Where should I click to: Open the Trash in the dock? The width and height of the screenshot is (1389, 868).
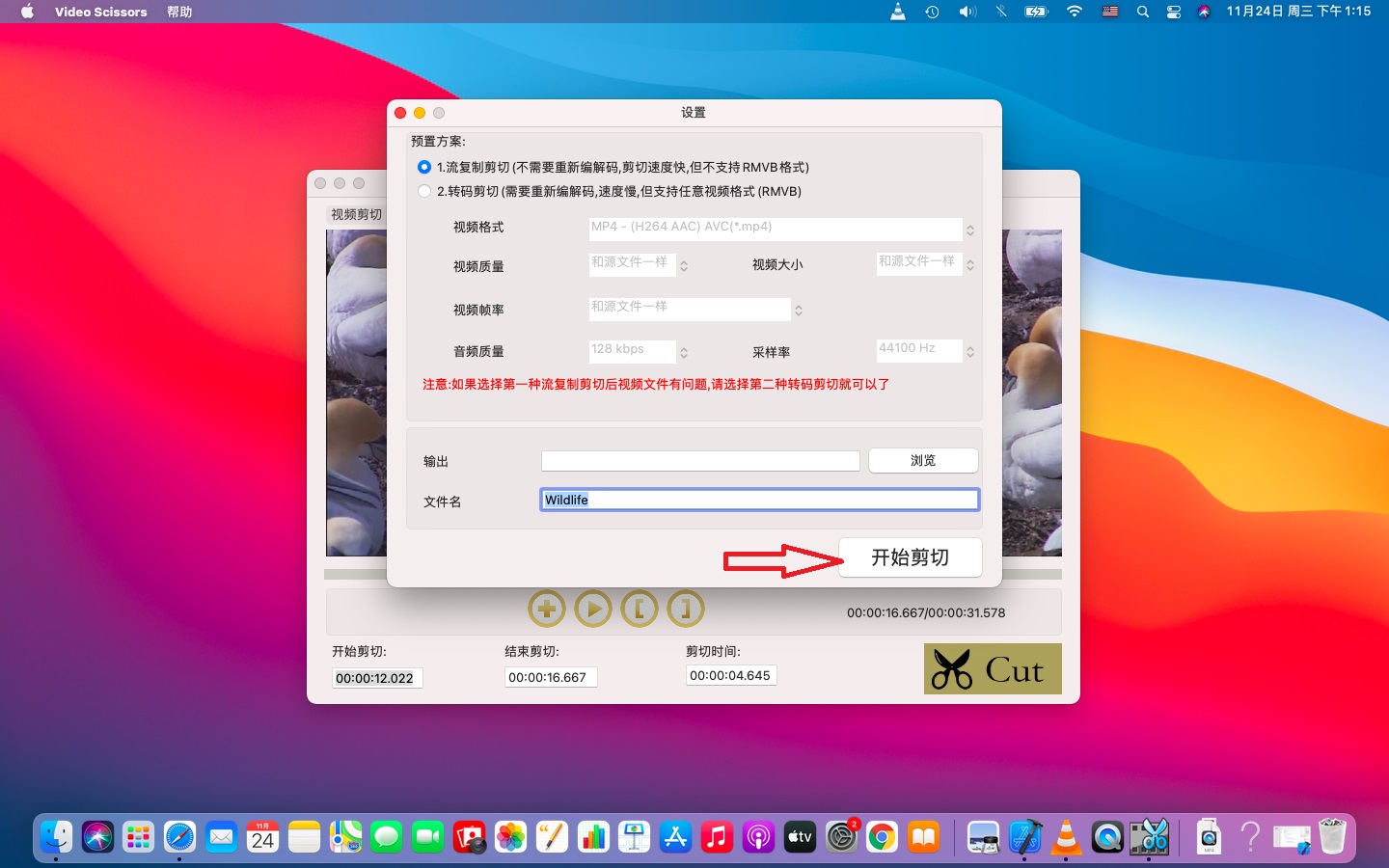(x=1332, y=836)
